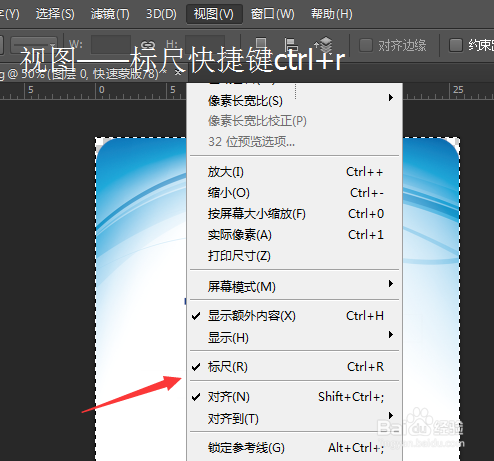Click the path alignment icon

[291, 45]
